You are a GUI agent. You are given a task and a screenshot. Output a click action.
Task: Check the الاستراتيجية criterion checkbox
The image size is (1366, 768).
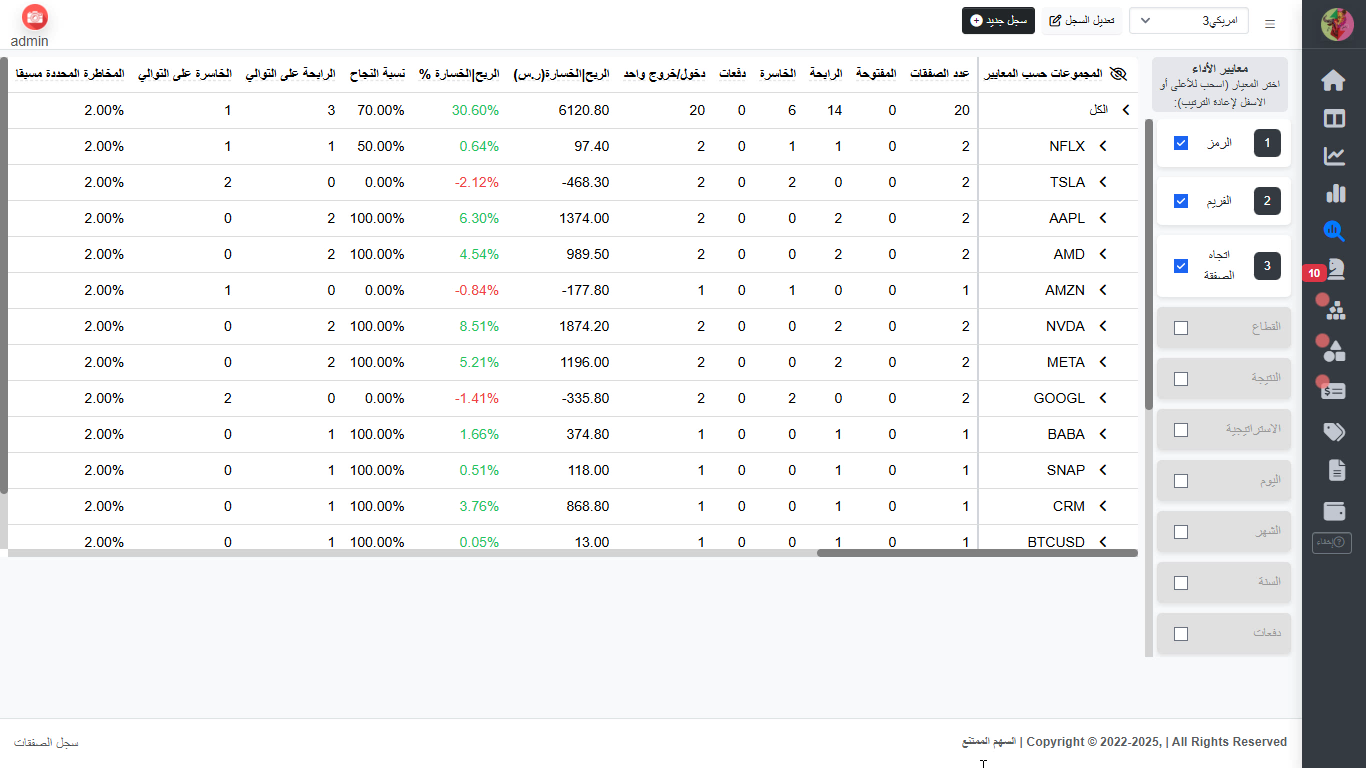click(x=1181, y=430)
